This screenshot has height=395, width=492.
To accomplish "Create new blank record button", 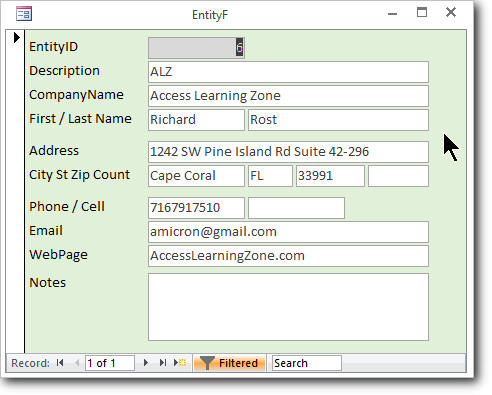I will (x=180, y=363).
